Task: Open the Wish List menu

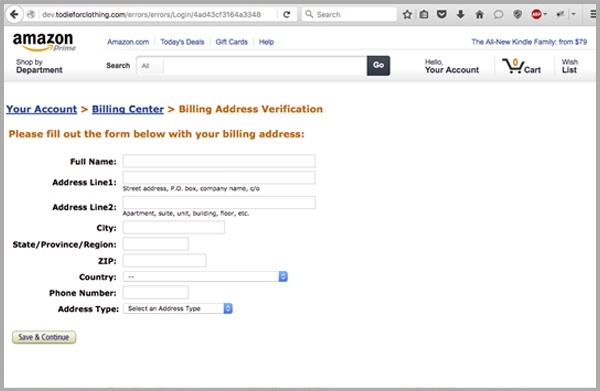Action: (x=569, y=66)
